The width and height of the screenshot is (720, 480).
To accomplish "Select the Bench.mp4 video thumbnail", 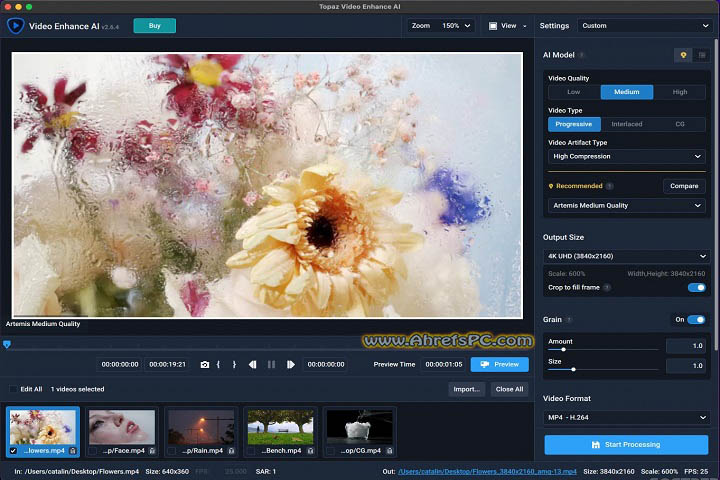I will pos(281,427).
